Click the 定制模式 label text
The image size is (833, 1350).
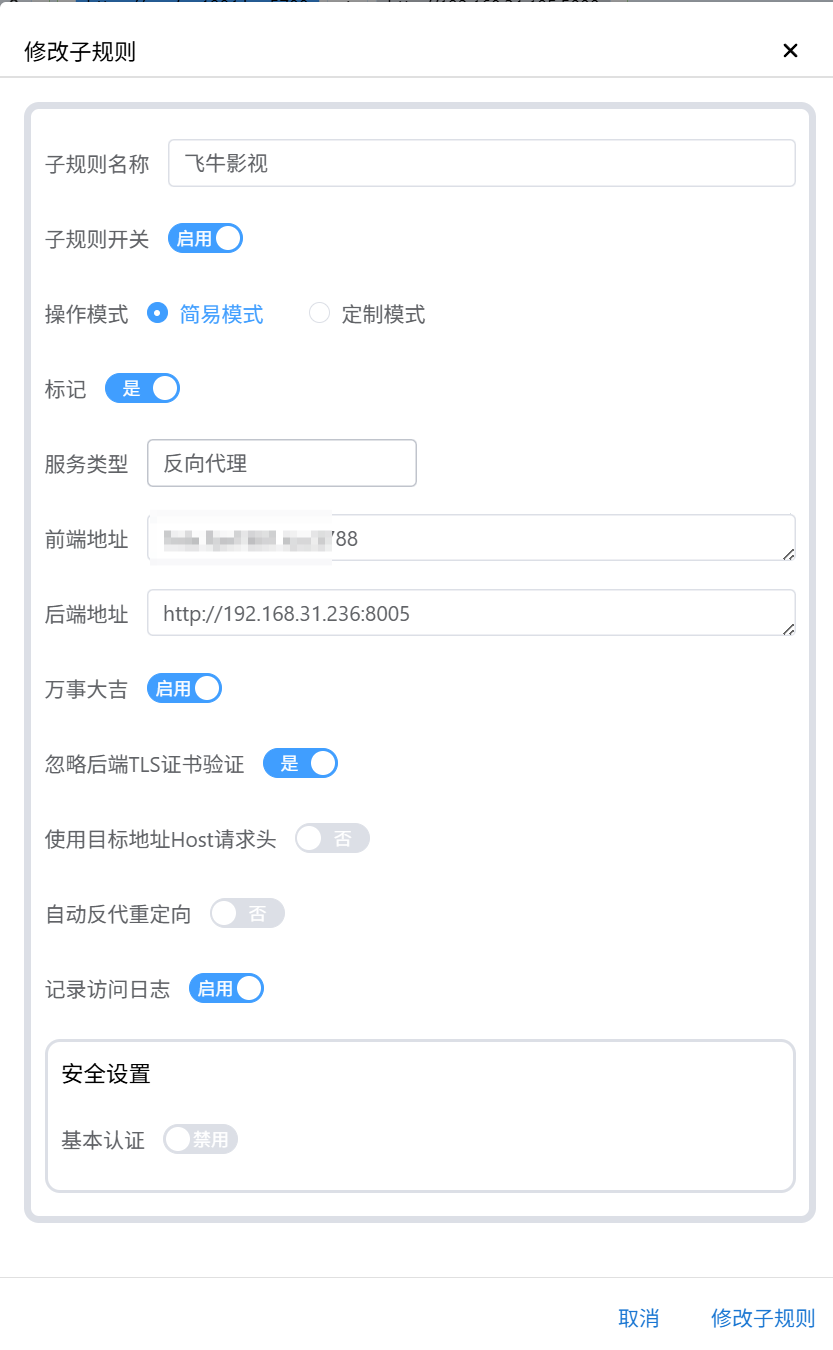383,315
